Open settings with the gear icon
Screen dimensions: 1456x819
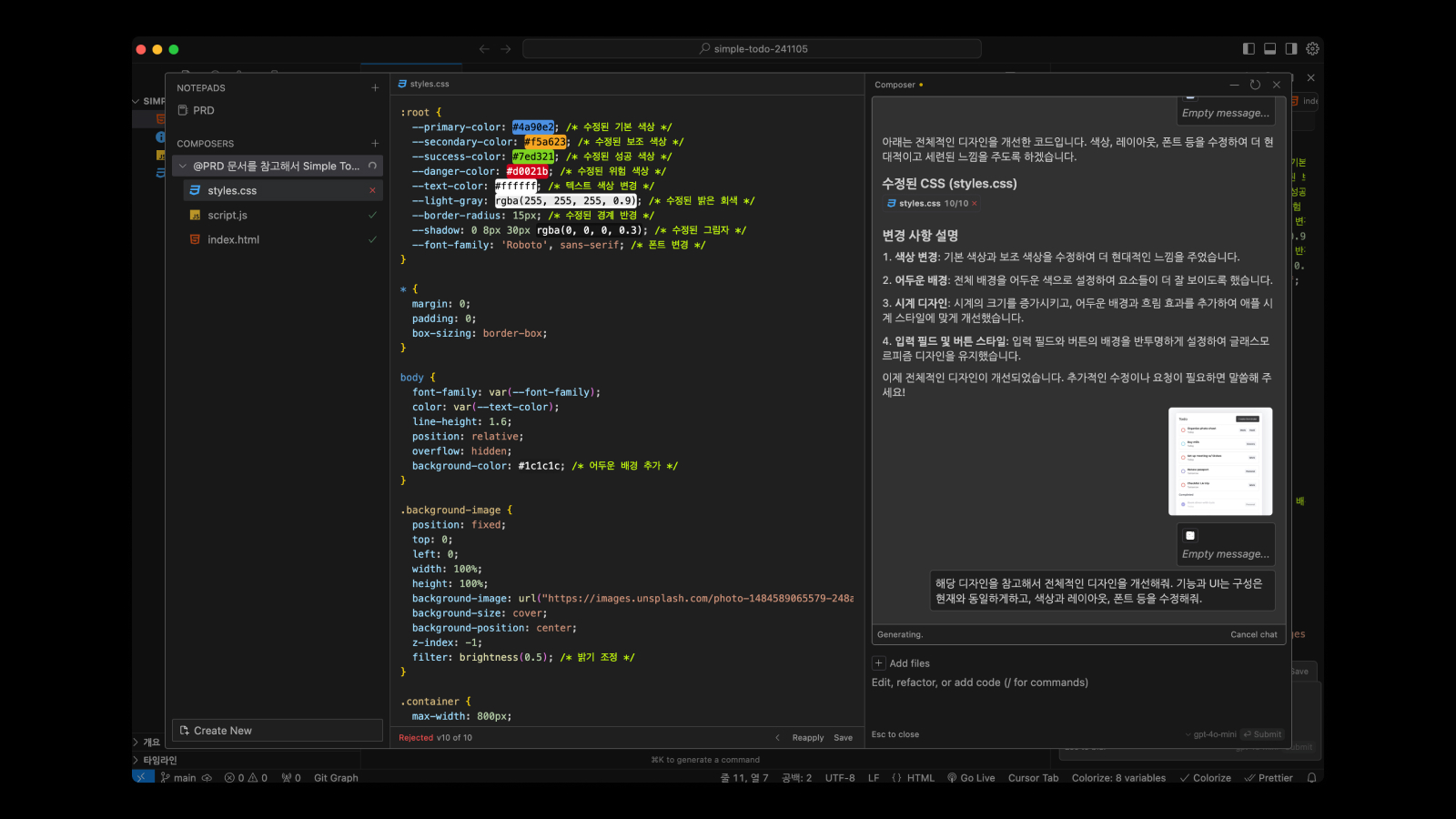point(1312,49)
